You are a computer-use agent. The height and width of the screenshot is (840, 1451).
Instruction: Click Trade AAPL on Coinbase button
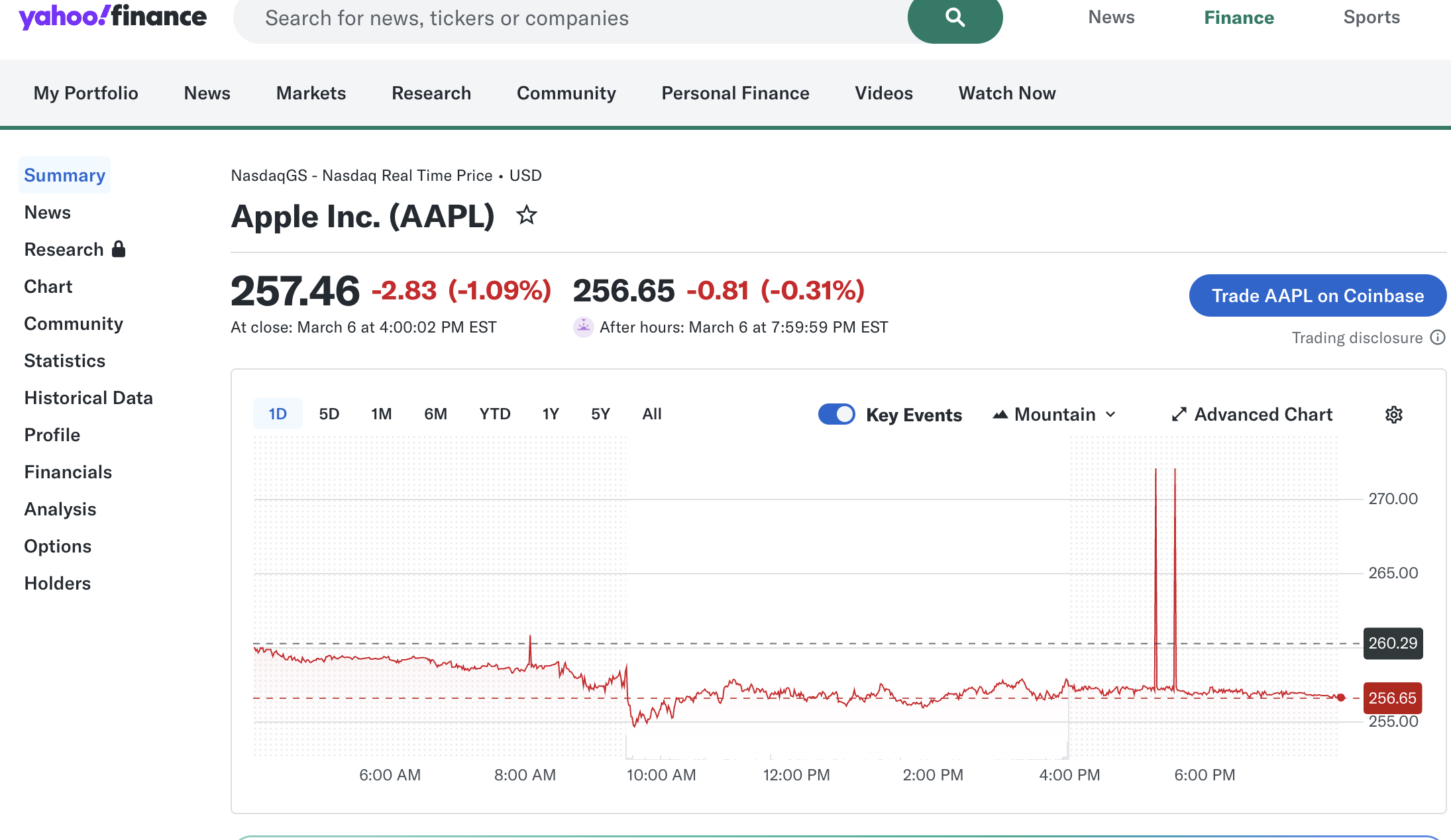(x=1317, y=295)
